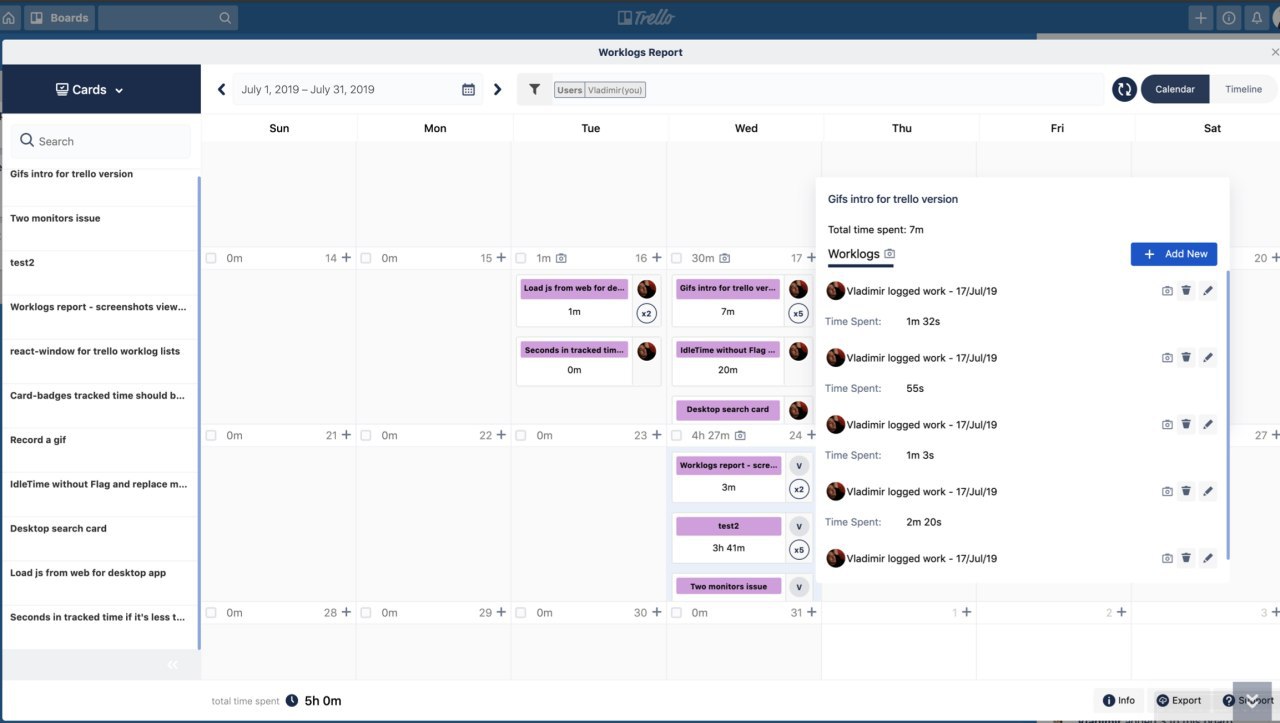Open 'Seconds in tracked tim...' calendar card
This screenshot has width=1280, height=723.
tap(574, 350)
